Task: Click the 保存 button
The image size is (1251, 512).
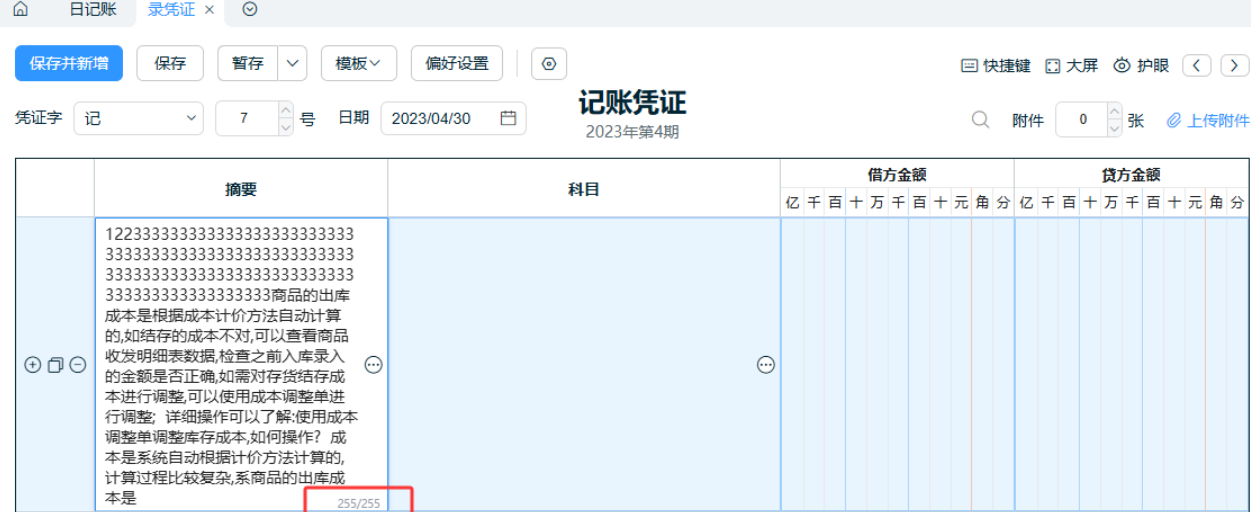Action: tap(170, 63)
